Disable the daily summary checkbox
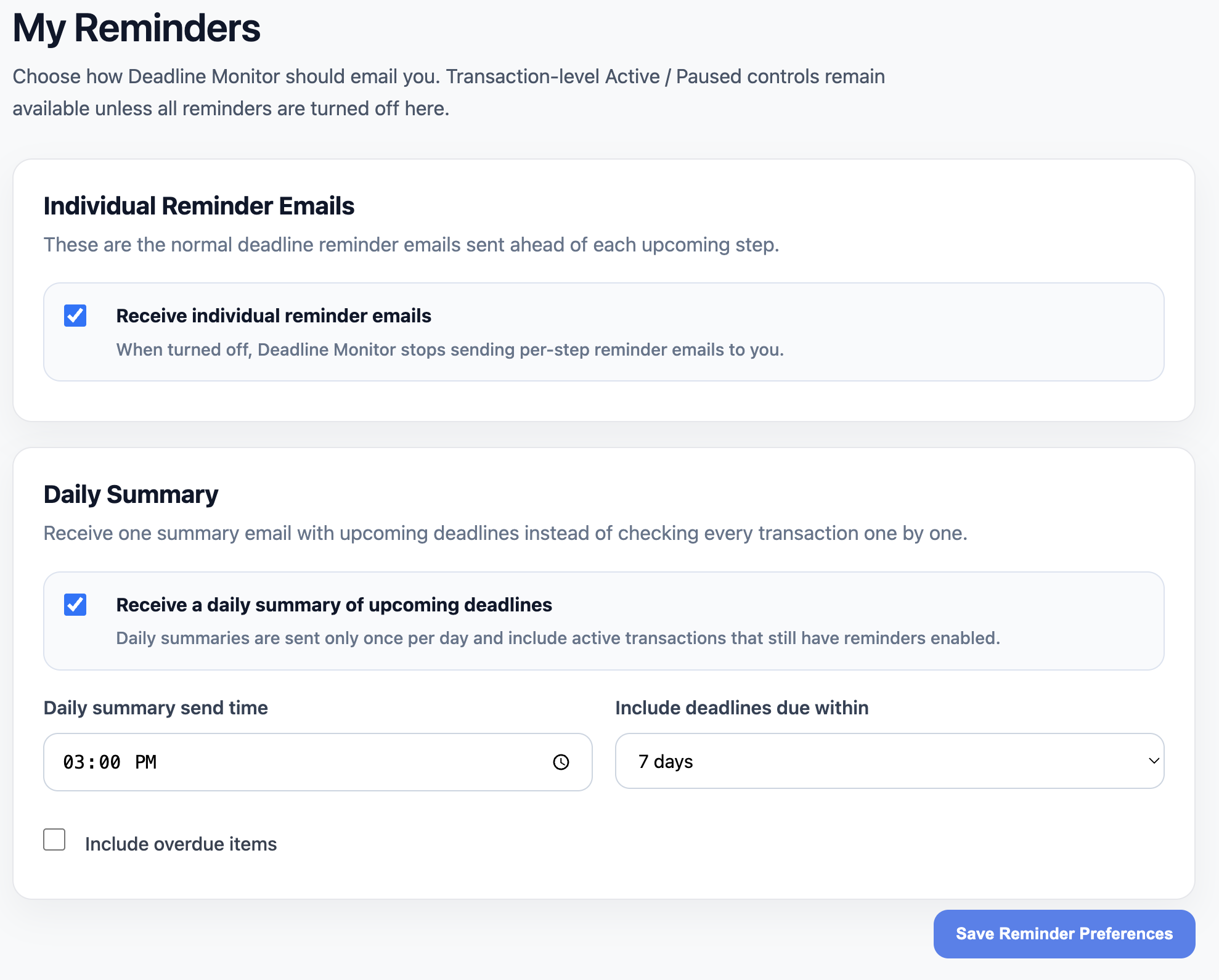This screenshot has height=980, width=1219. tap(75, 605)
